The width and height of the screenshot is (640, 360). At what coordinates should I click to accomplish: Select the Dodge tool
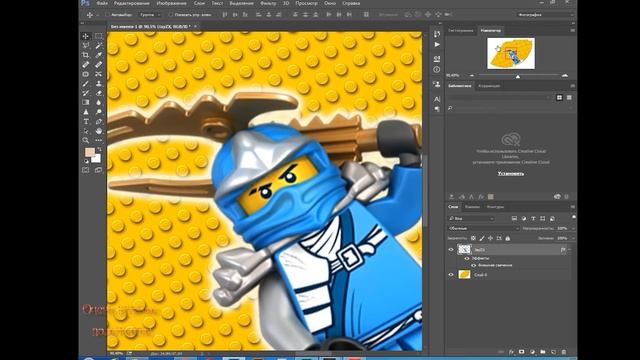[99, 112]
